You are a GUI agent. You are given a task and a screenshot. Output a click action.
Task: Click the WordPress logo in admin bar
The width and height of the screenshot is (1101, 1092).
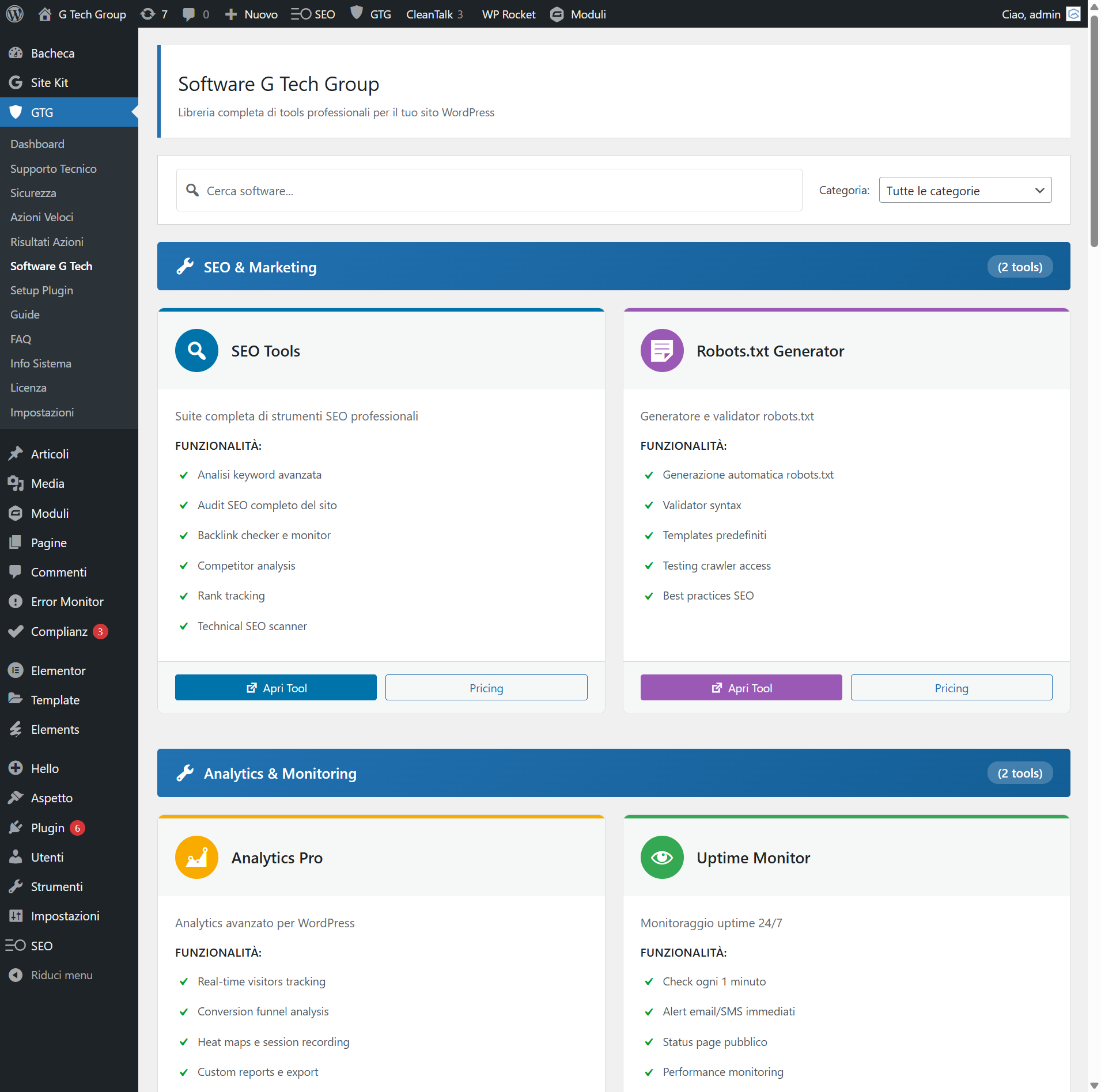pos(14,14)
